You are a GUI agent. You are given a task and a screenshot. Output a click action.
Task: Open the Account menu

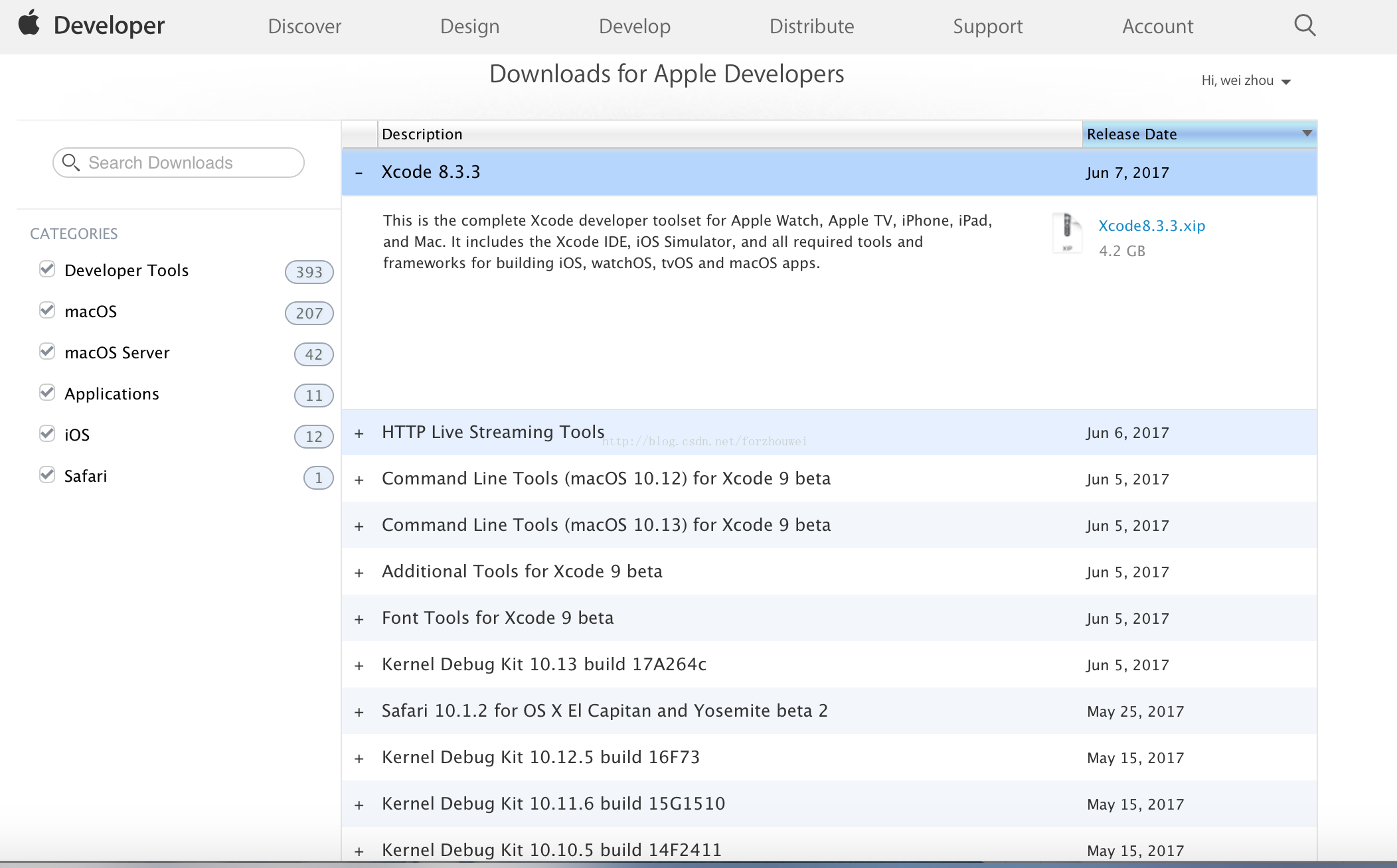(1158, 26)
